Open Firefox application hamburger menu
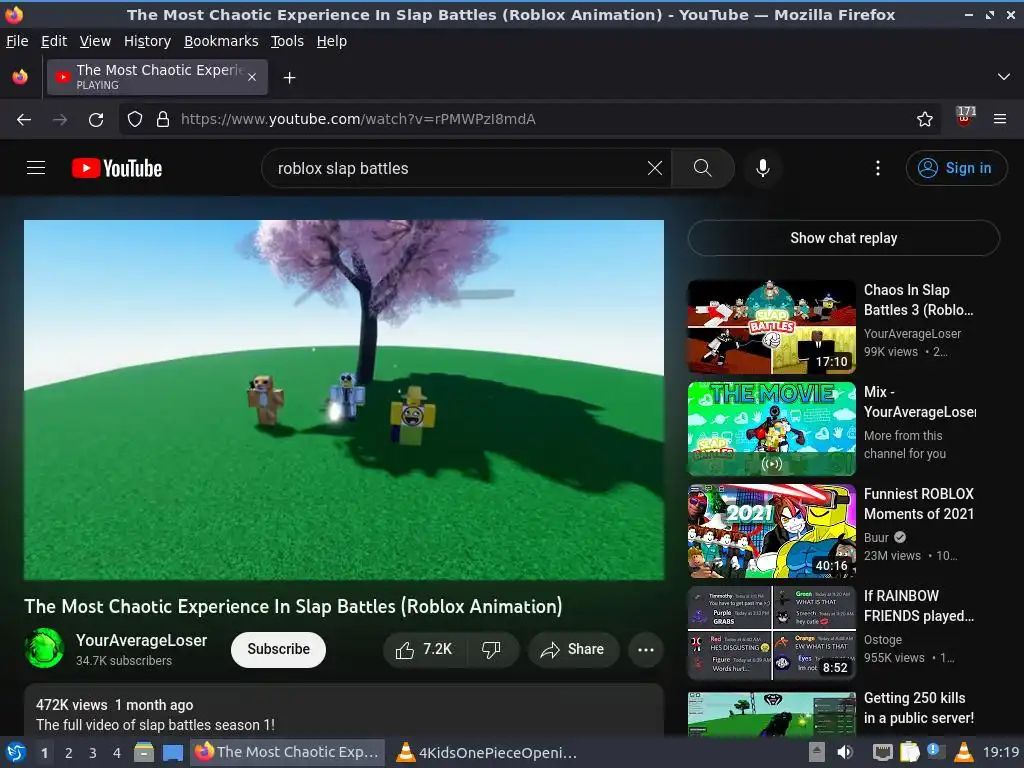The width and height of the screenshot is (1024, 768). click(1000, 119)
